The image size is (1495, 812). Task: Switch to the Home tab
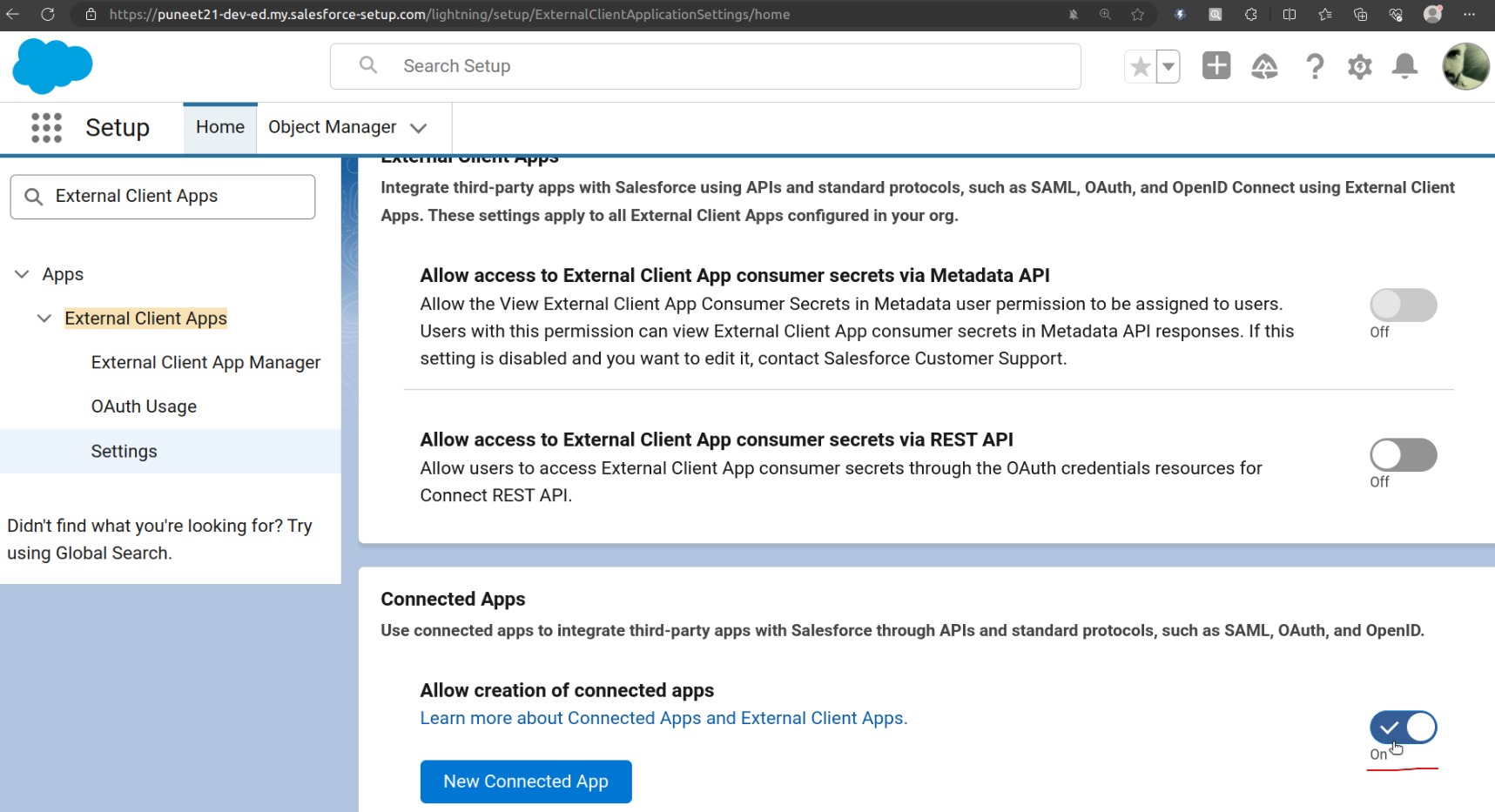[x=219, y=127]
